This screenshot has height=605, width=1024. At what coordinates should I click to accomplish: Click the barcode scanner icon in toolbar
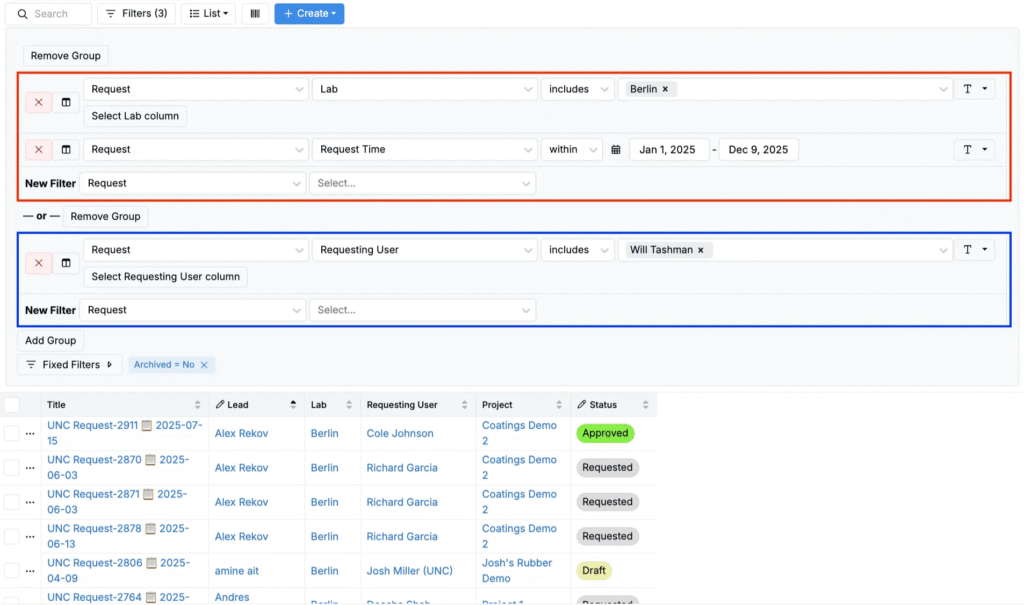[x=255, y=14]
